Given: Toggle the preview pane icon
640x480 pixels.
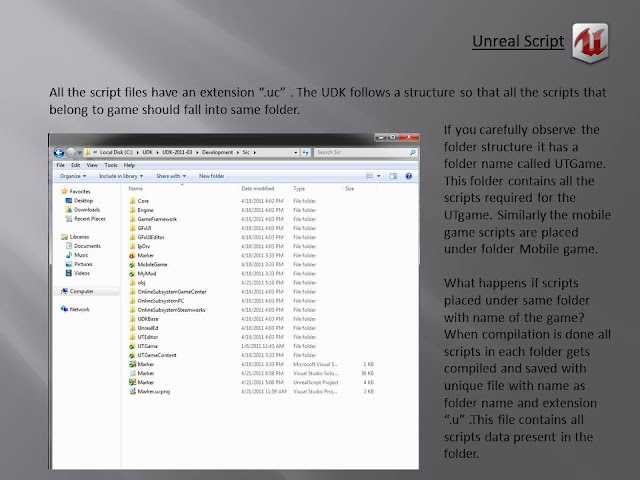Looking at the screenshot, I should (x=393, y=176).
